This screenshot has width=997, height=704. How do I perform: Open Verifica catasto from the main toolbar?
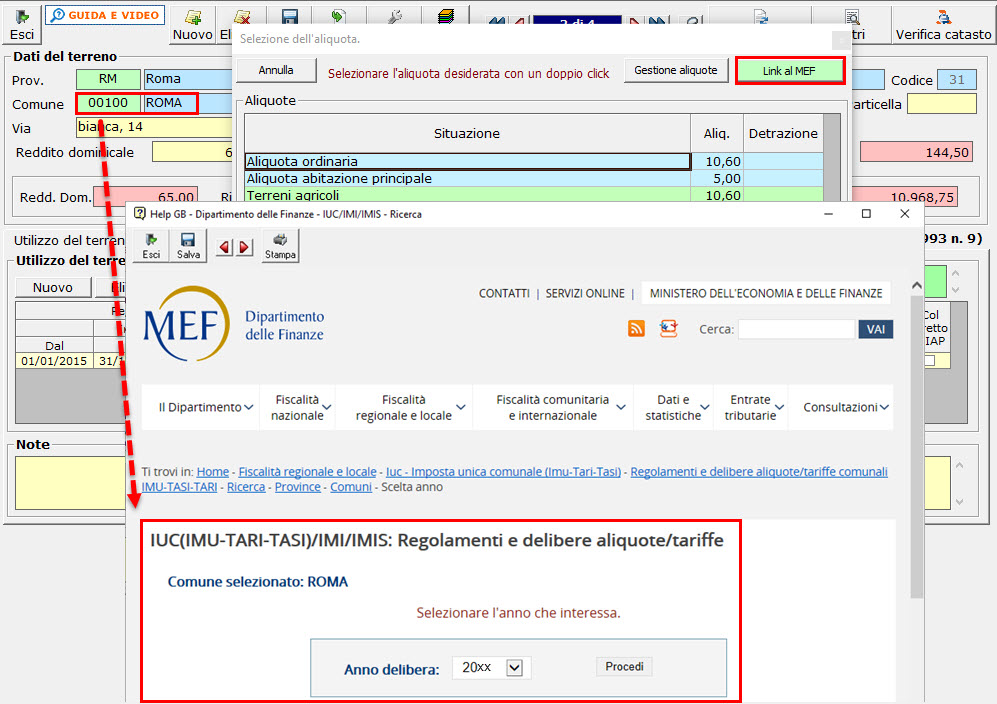pyautogui.click(x=943, y=24)
